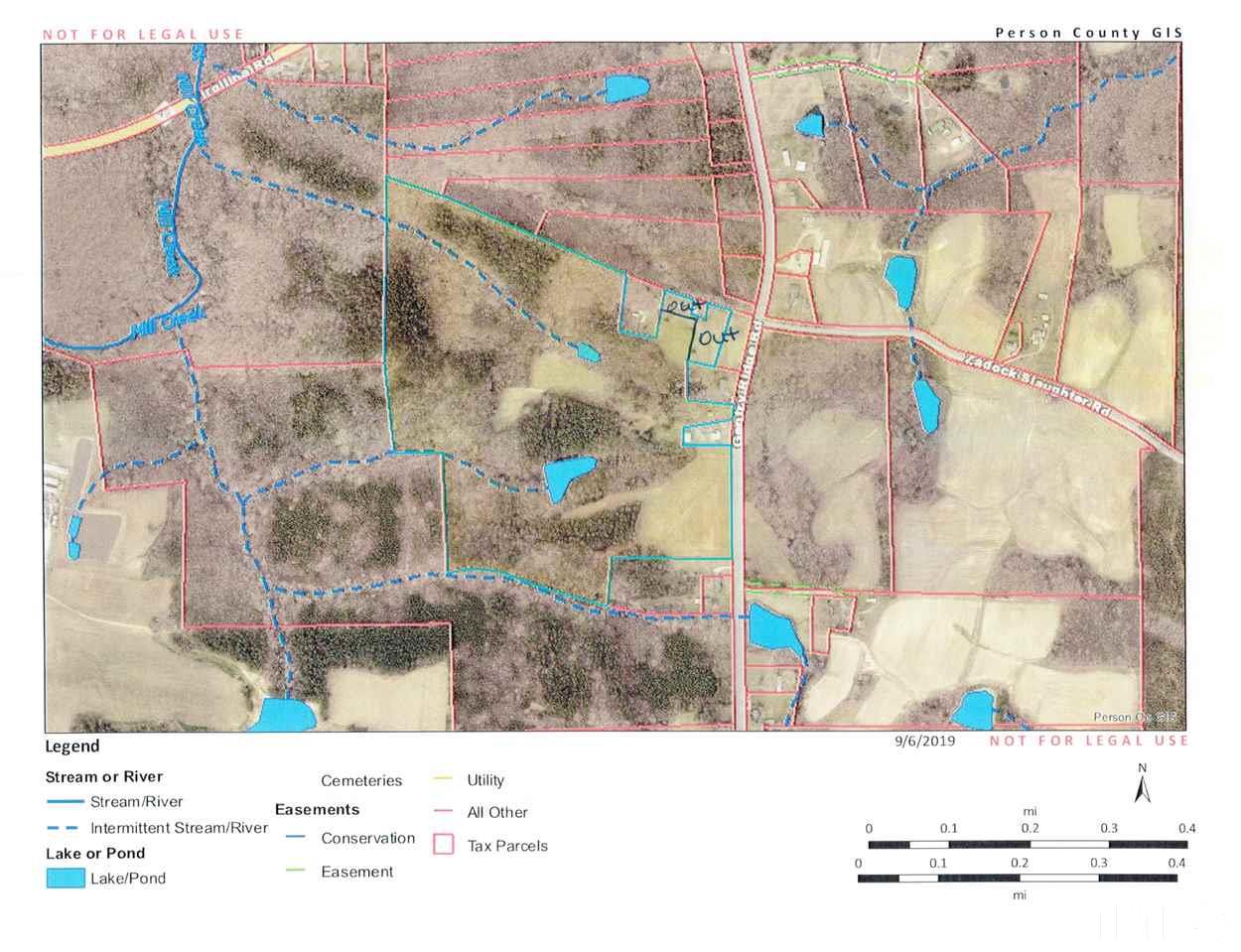Click the dashed Intermittent Stream/River legend line
The image size is (1241, 952).
coord(65,828)
